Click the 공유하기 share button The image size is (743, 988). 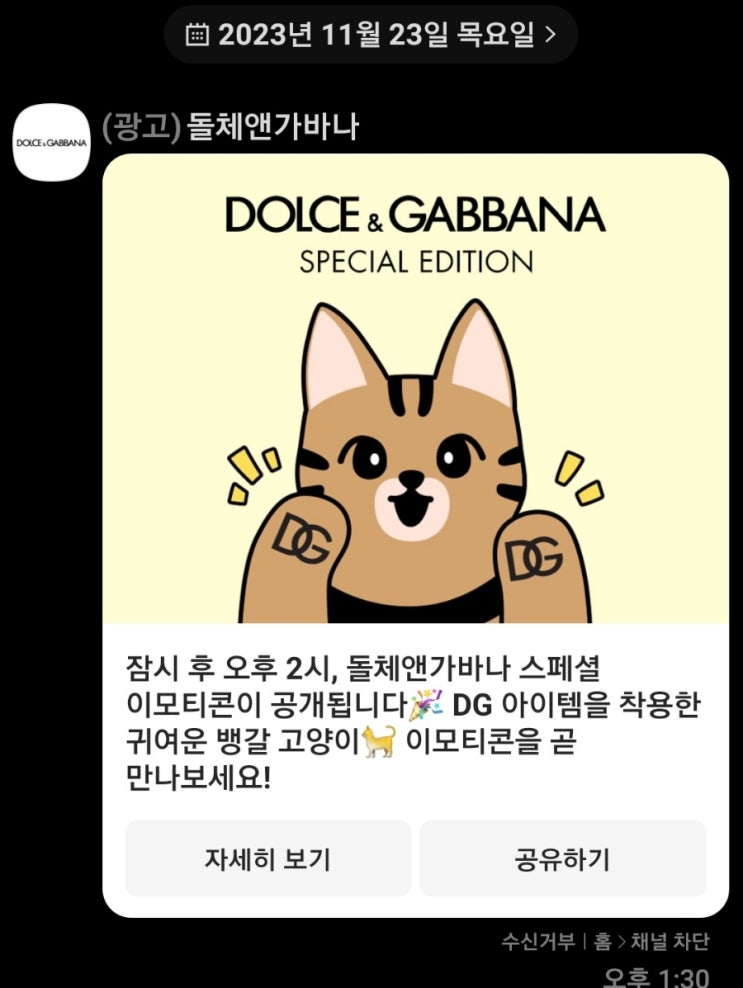(563, 858)
